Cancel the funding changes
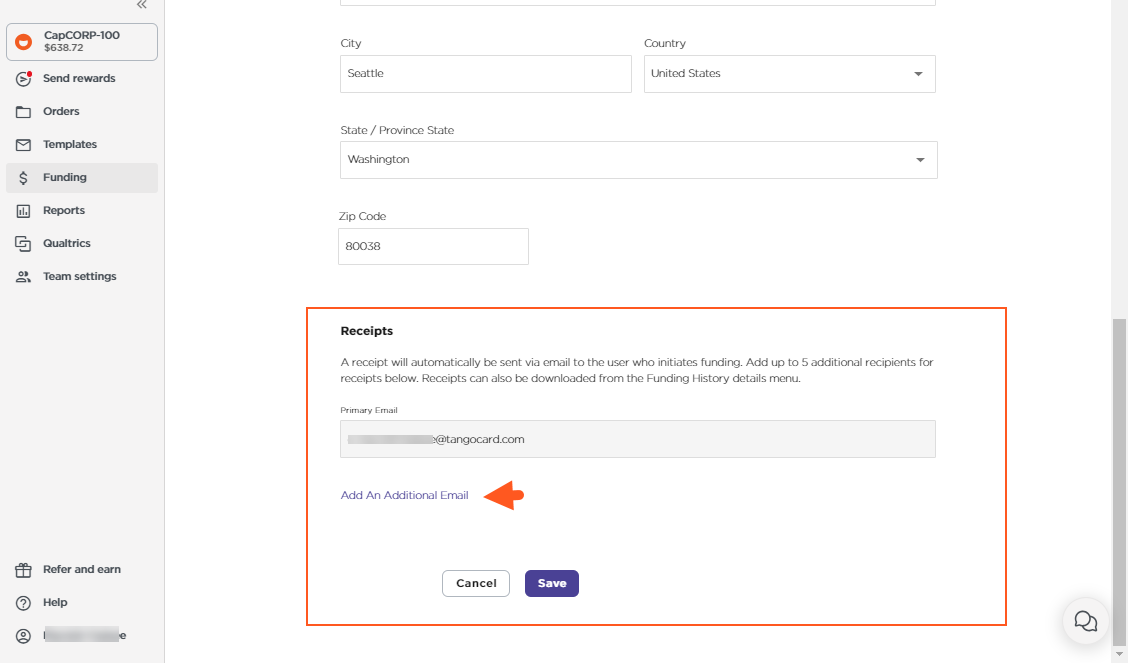 (475, 583)
